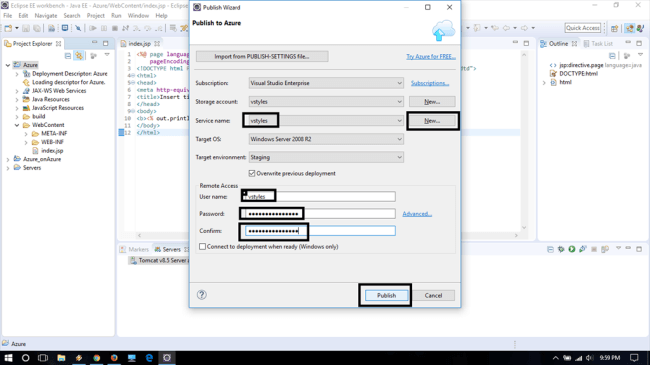Open the Window menu
650x365 pixels.
(x=138, y=16)
